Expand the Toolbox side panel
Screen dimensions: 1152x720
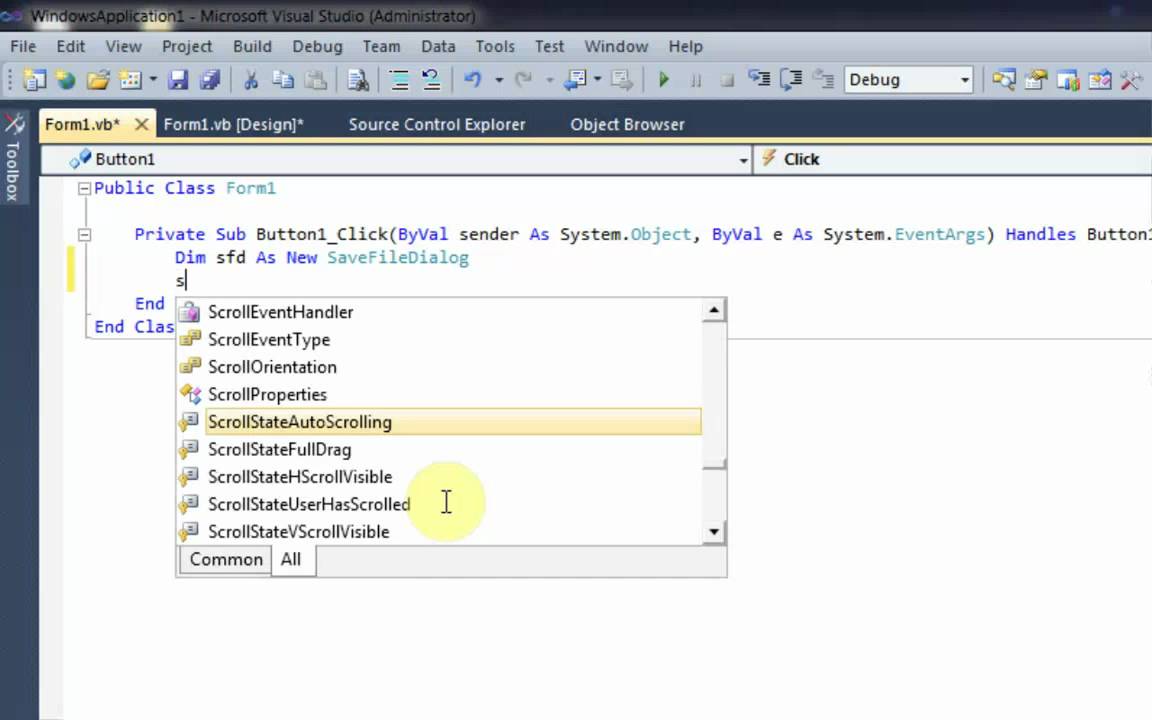[x=13, y=158]
